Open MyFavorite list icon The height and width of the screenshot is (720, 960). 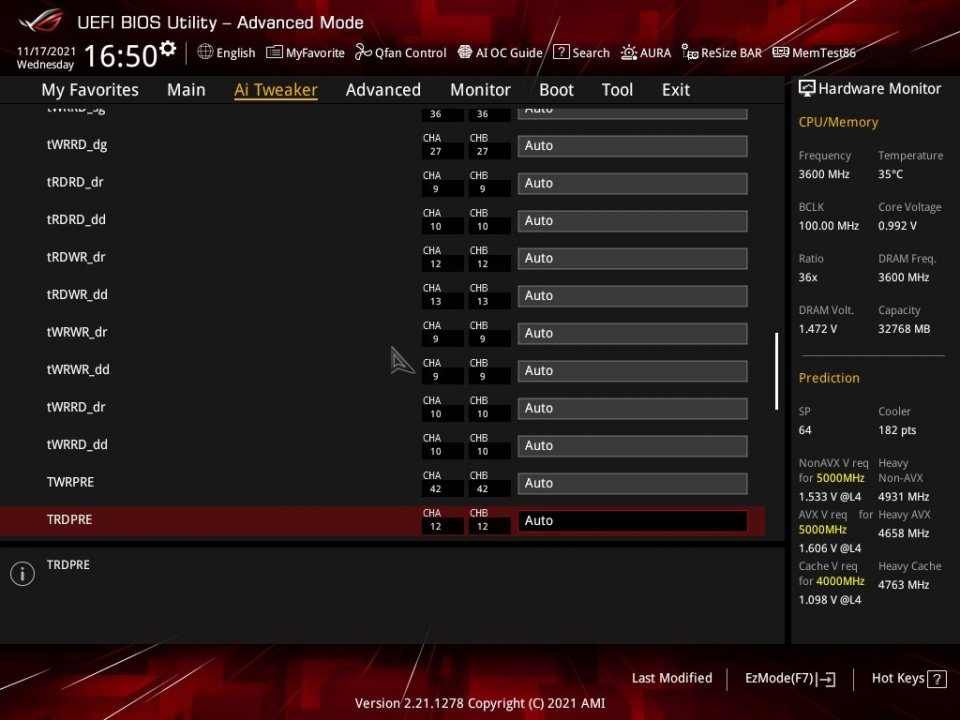click(x=274, y=53)
